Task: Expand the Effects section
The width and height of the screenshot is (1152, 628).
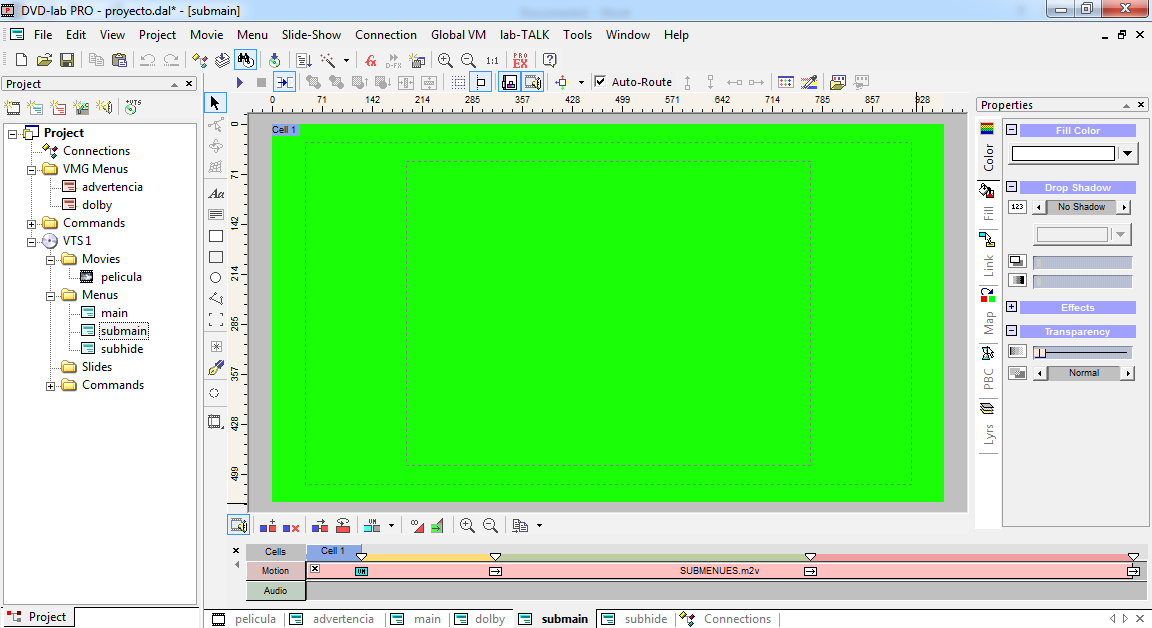Action: [x=1011, y=307]
